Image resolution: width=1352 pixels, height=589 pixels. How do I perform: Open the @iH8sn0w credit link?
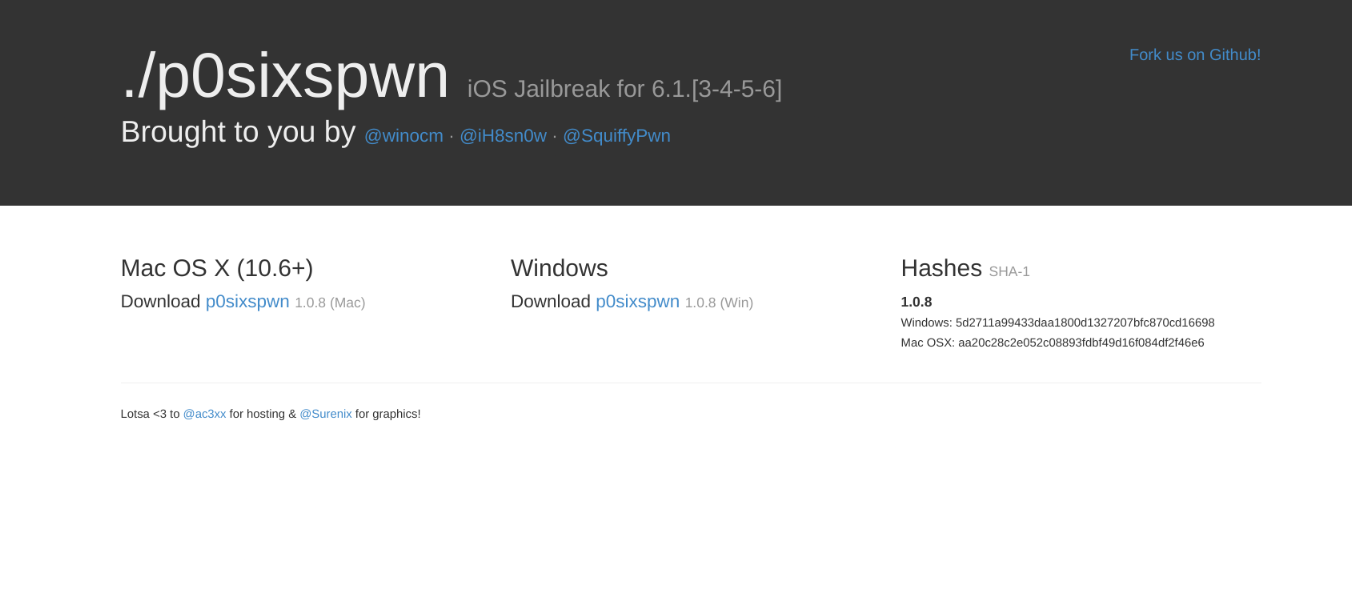pyautogui.click(x=503, y=136)
